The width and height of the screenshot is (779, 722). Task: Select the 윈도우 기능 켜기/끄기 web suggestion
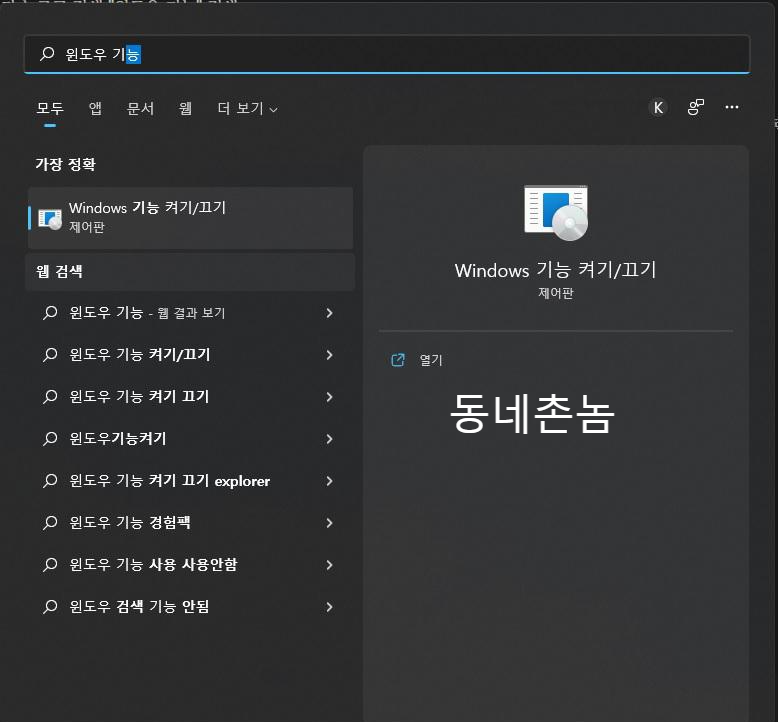[x=191, y=355]
